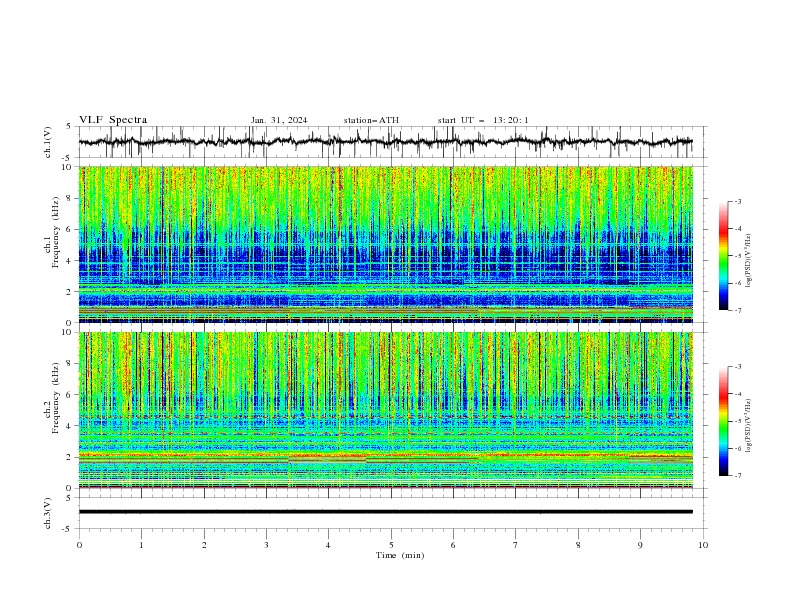Click time axis tick label '5'

(391, 545)
